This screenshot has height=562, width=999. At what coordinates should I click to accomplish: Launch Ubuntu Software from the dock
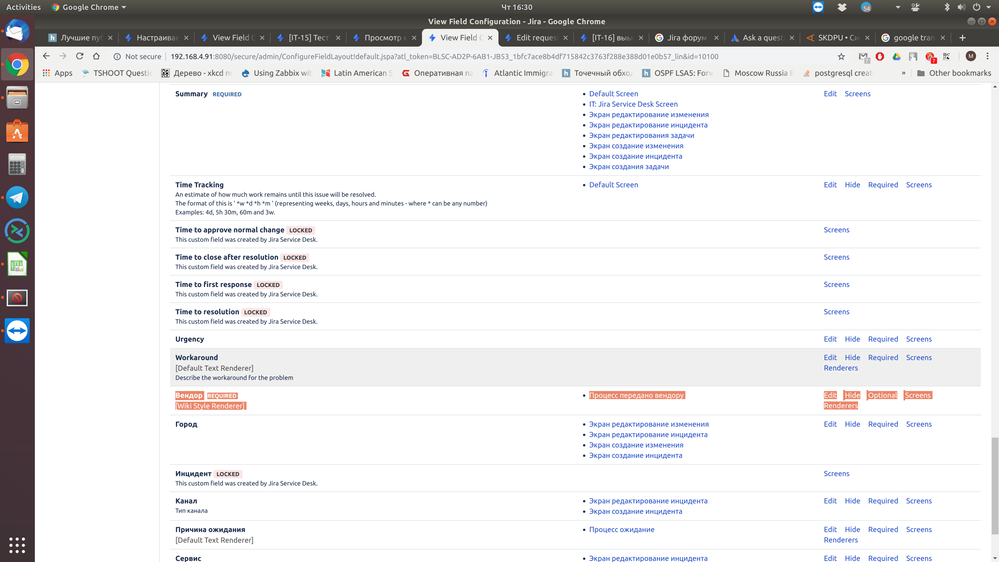coord(17,131)
